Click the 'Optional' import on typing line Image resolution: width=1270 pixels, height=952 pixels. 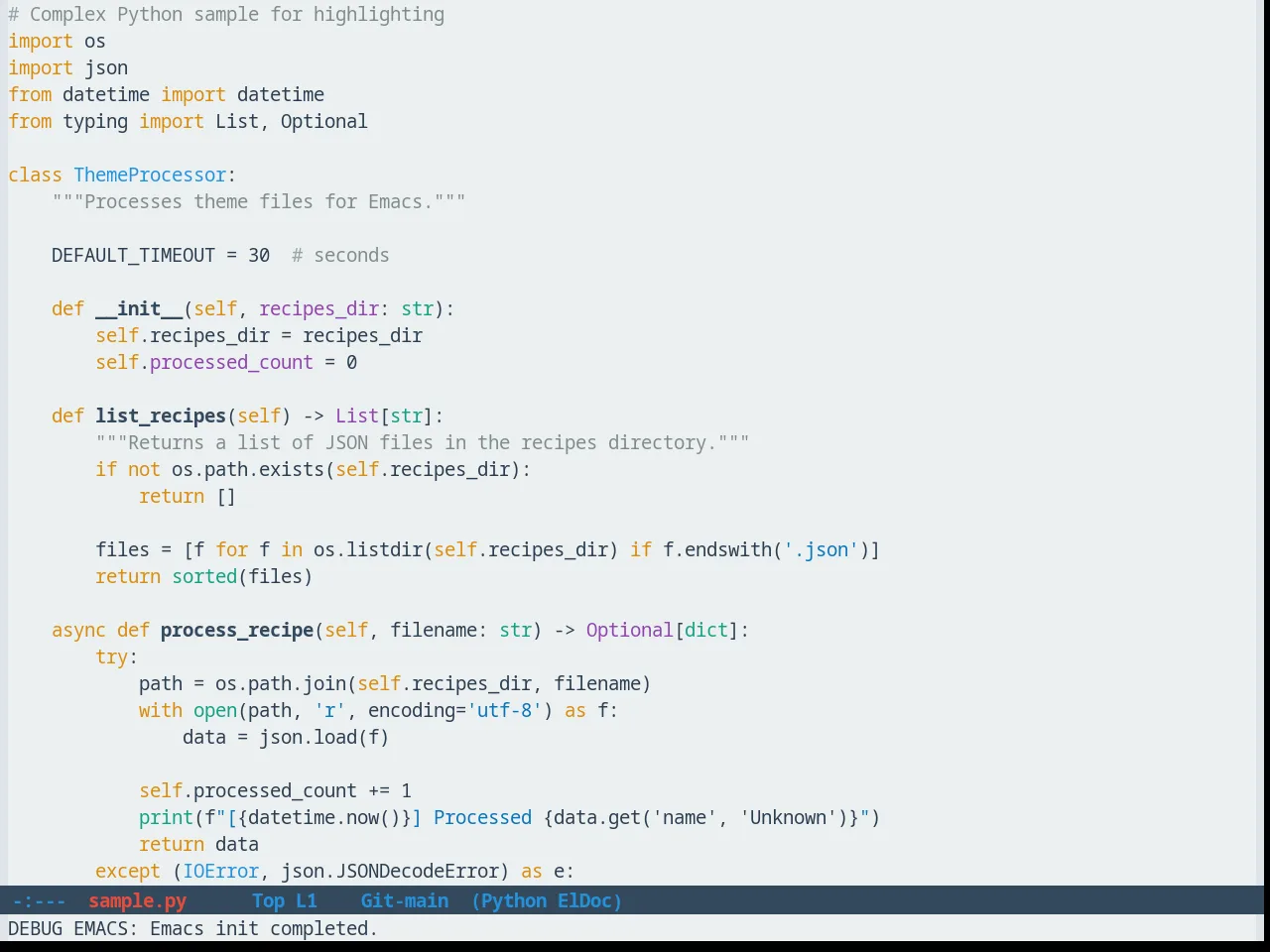point(323,121)
